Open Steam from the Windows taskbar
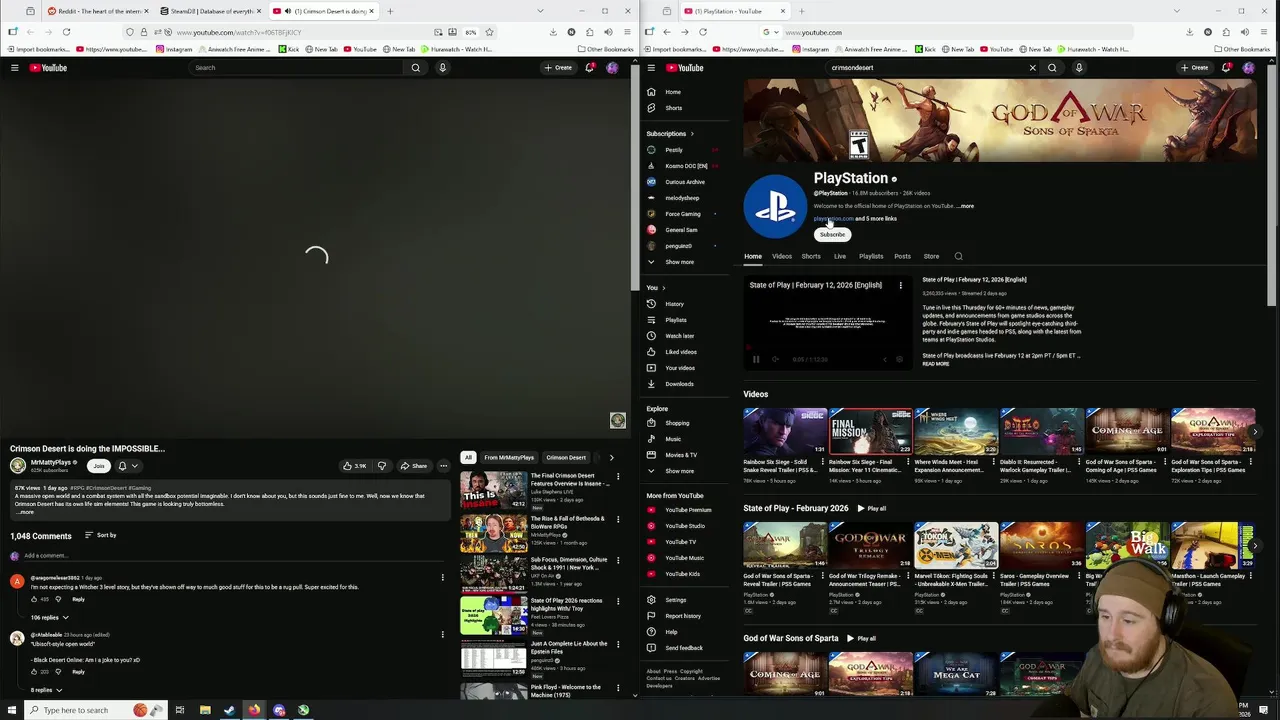The width and height of the screenshot is (1280, 720). [x=229, y=710]
